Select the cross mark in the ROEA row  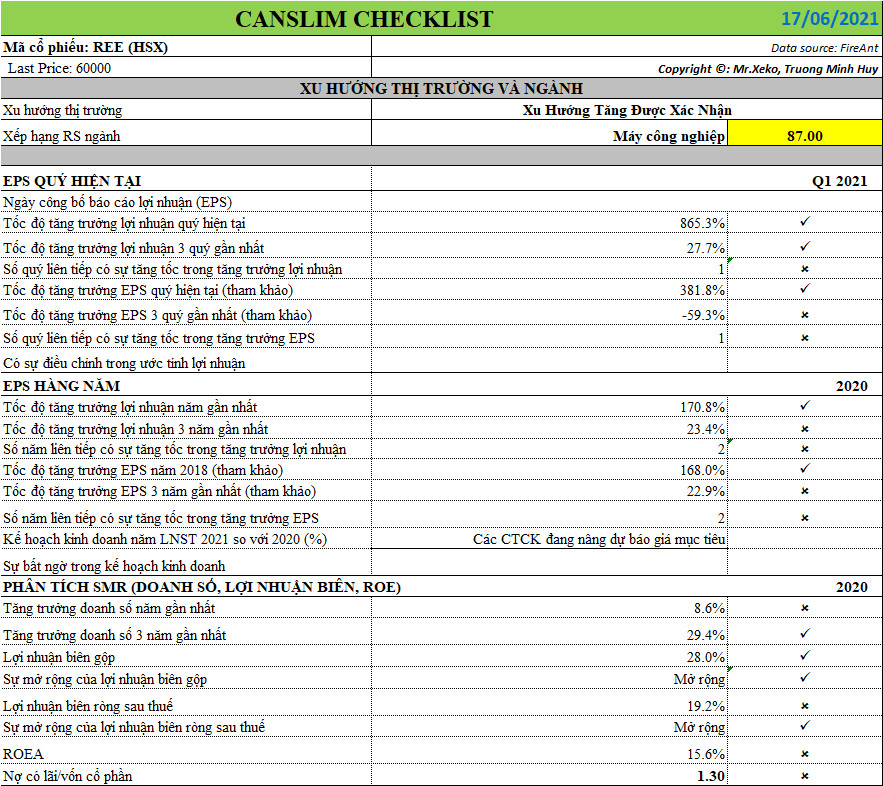pos(805,754)
